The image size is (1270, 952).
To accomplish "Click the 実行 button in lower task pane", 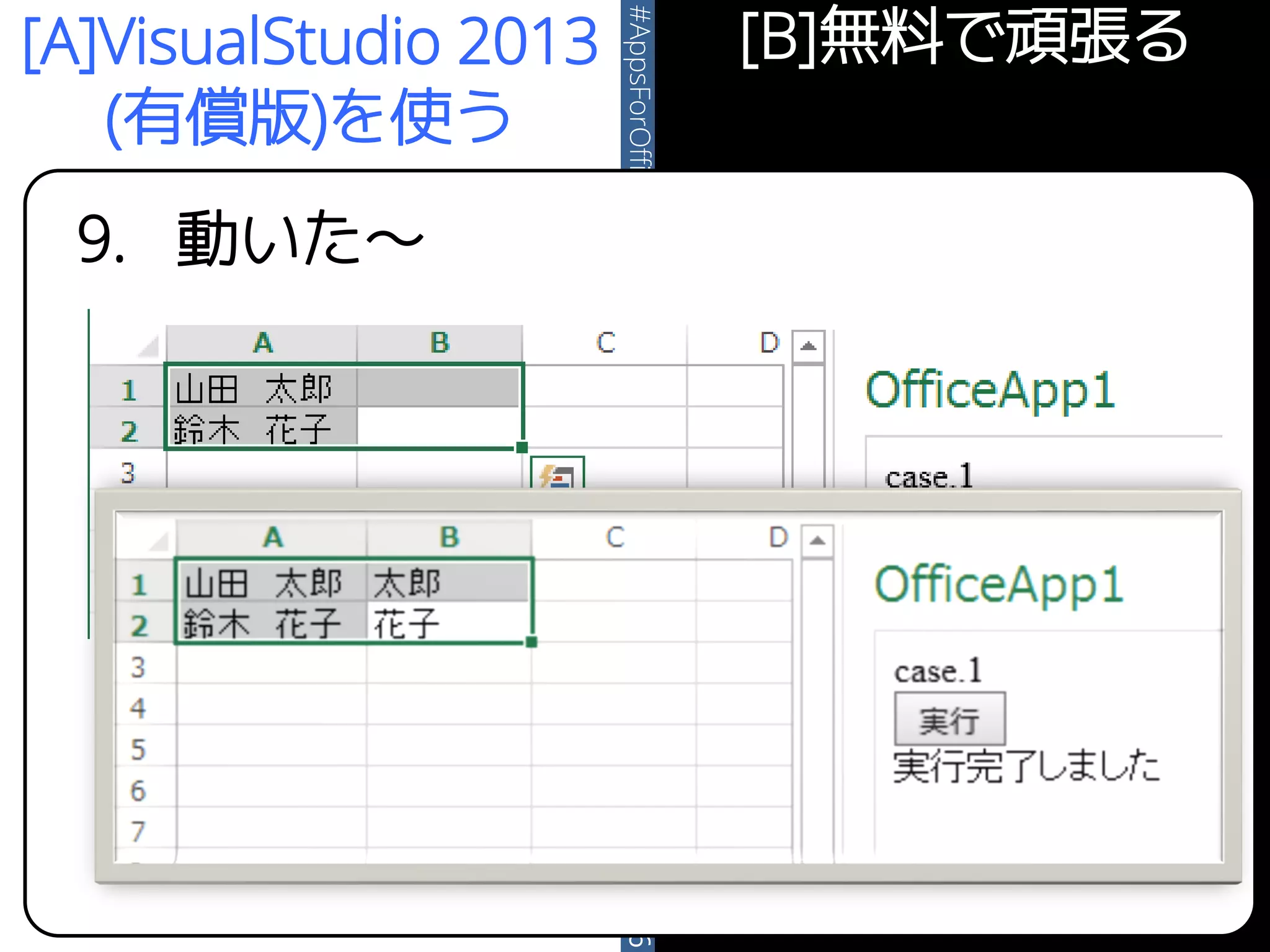I will pos(949,719).
